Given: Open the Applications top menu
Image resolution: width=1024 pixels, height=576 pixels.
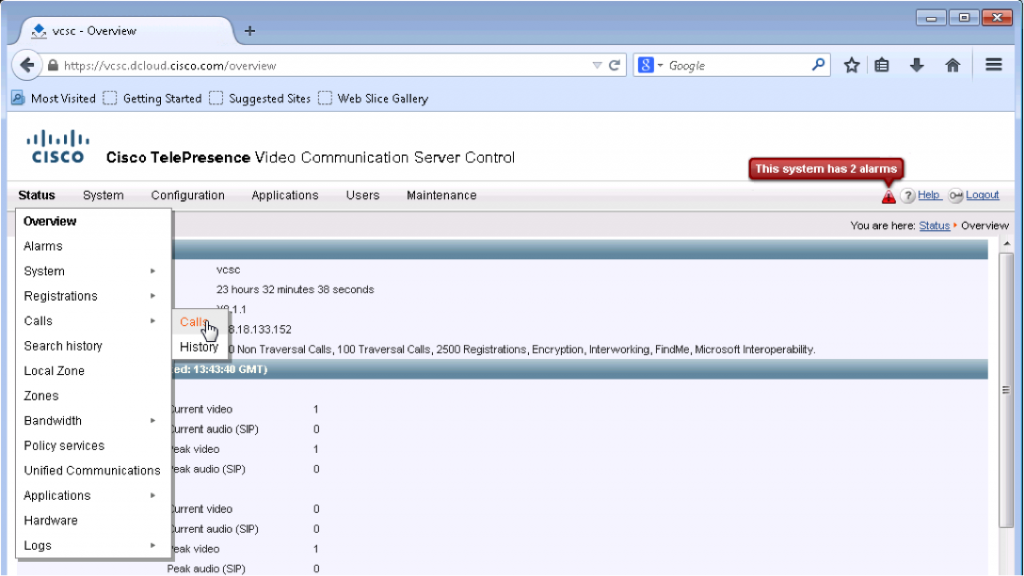Looking at the screenshot, I should 285,195.
